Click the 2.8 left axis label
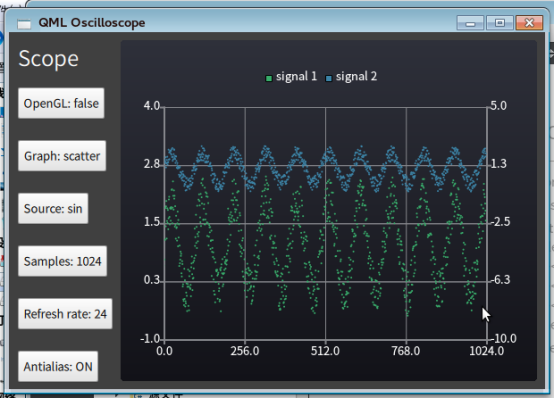Screen dimensions: 554x399 (152, 164)
